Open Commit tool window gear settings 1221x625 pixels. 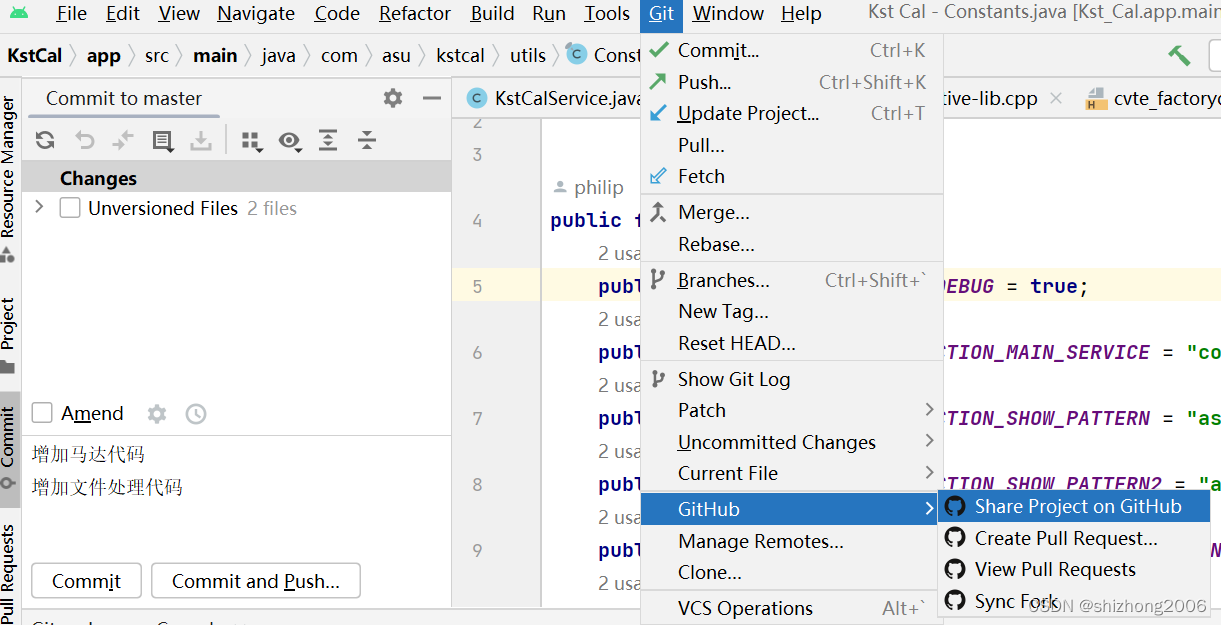393,98
